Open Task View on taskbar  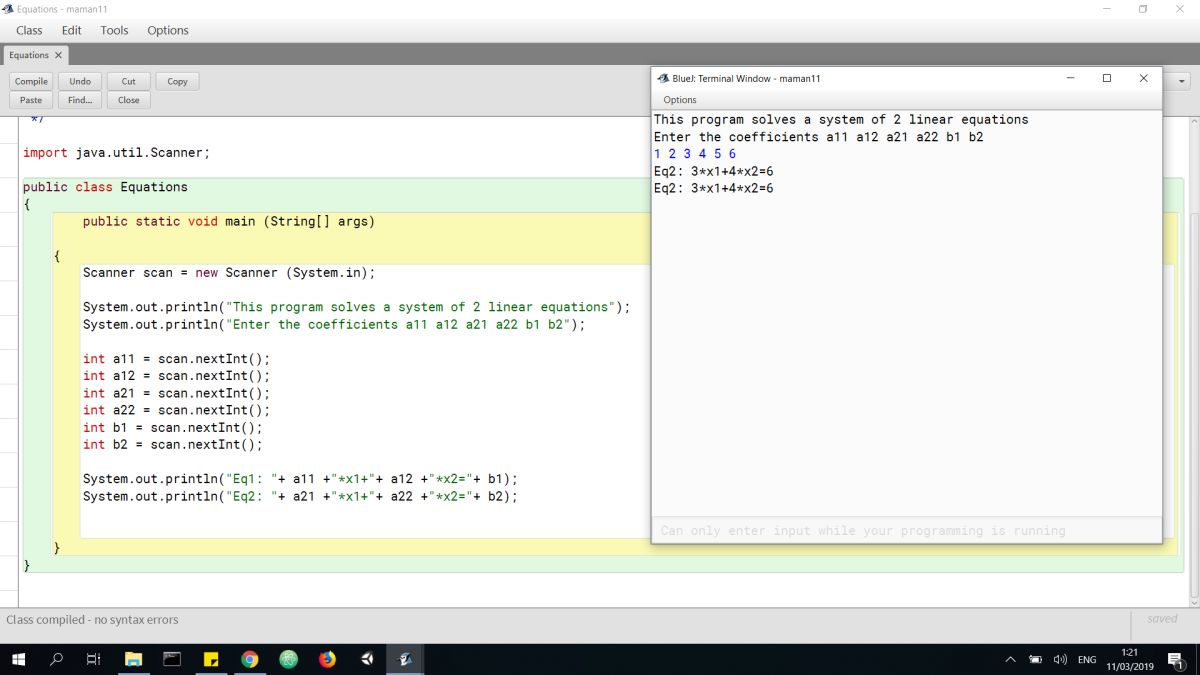point(94,660)
